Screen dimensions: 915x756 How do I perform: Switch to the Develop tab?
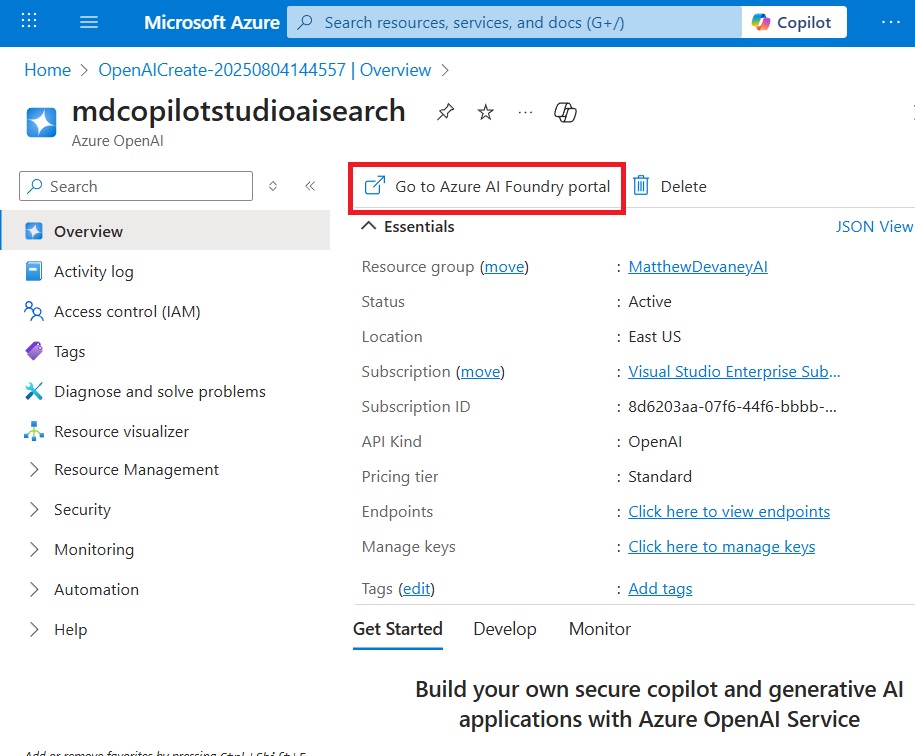pyautogui.click(x=505, y=629)
